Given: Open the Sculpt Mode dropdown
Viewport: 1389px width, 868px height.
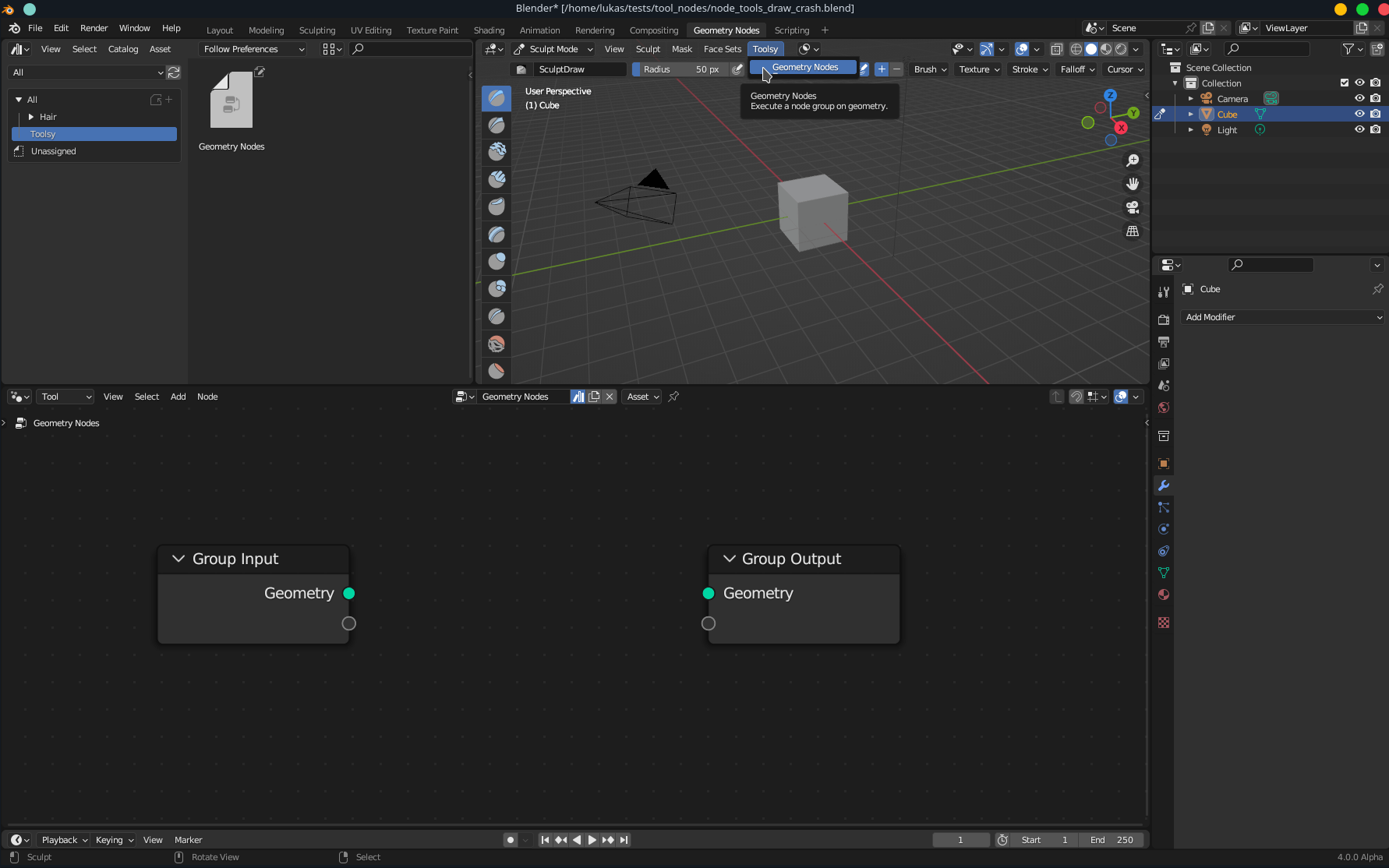Looking at the screenshot, I should [554, 49].
